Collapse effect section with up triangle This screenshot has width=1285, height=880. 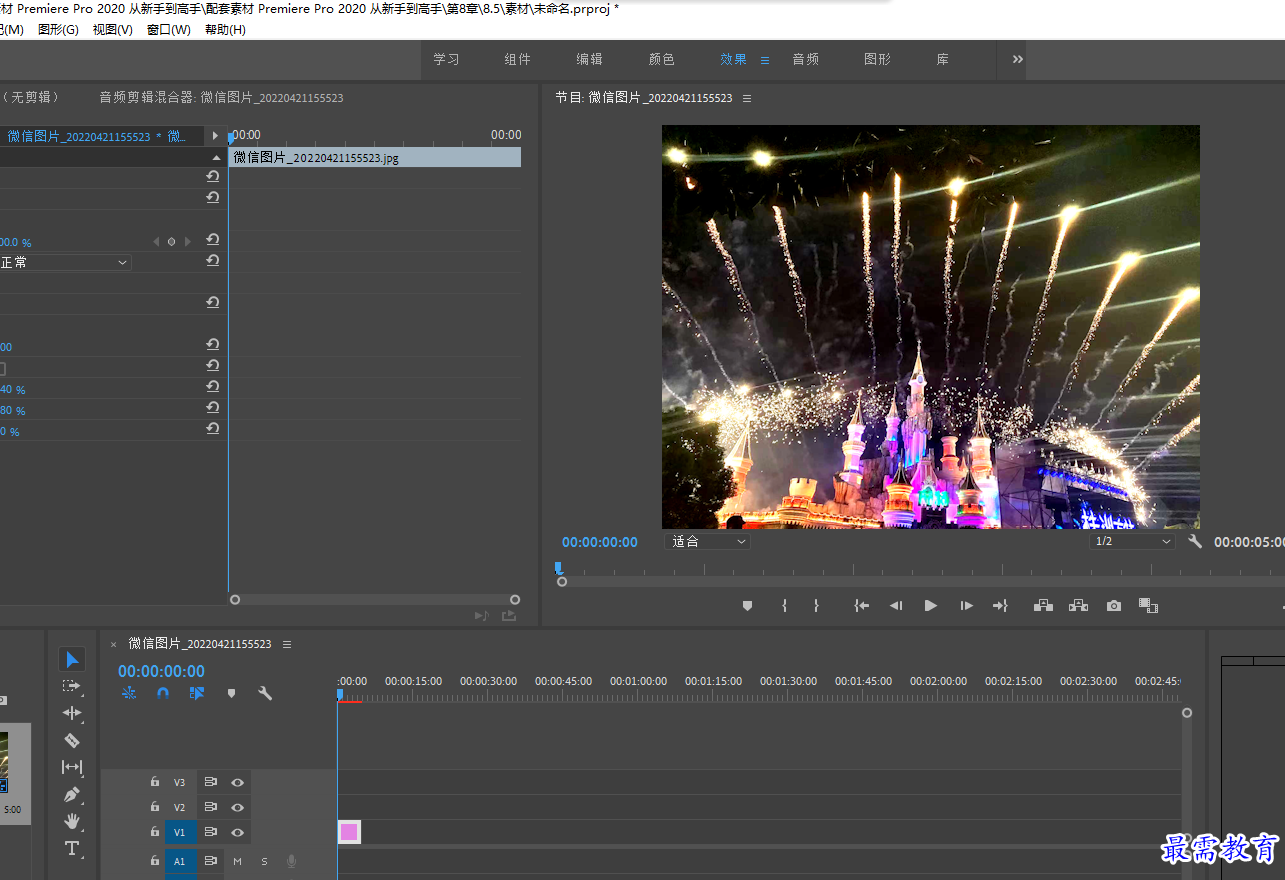pos(215,158)
